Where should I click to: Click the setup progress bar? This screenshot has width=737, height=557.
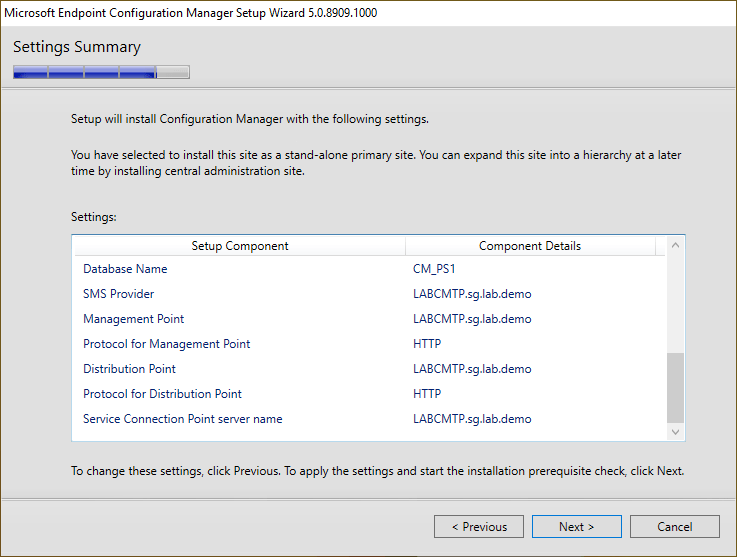[x=101, y=72]
